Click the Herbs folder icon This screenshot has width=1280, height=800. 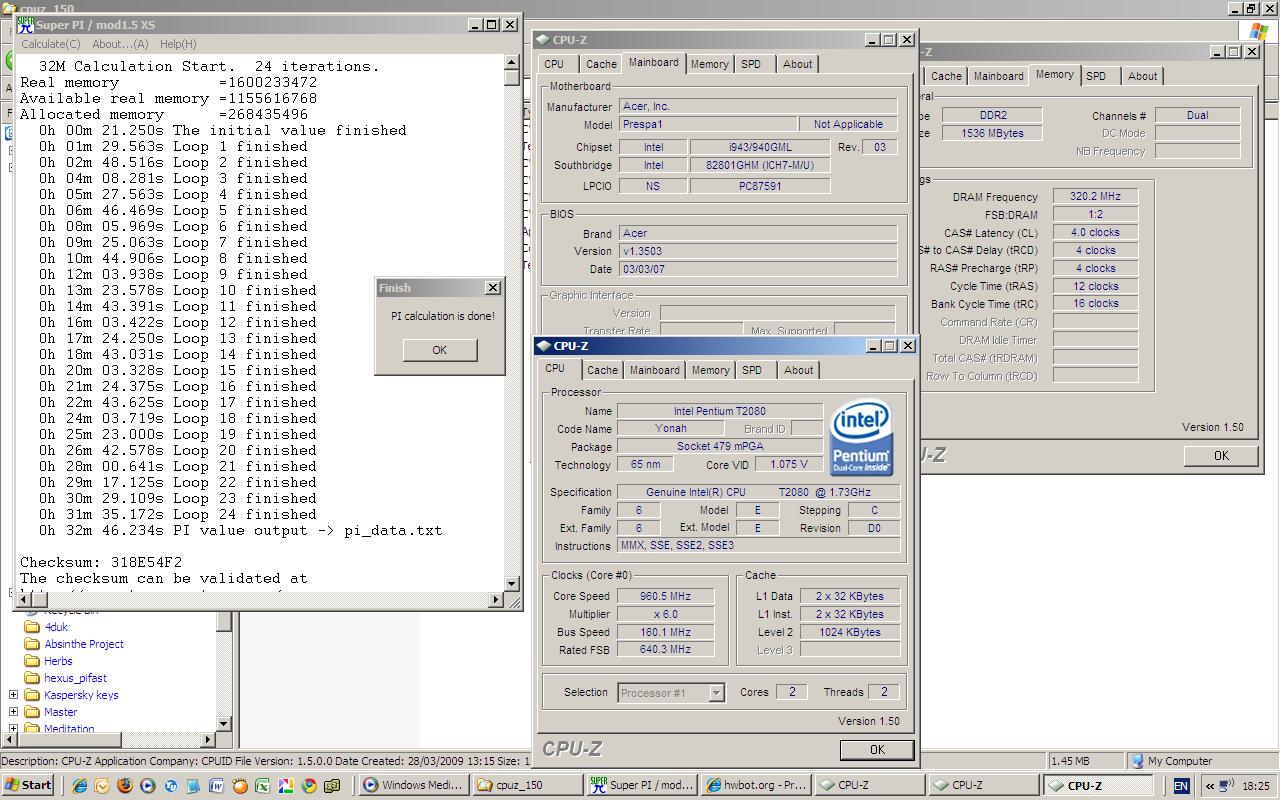[32, 661]
